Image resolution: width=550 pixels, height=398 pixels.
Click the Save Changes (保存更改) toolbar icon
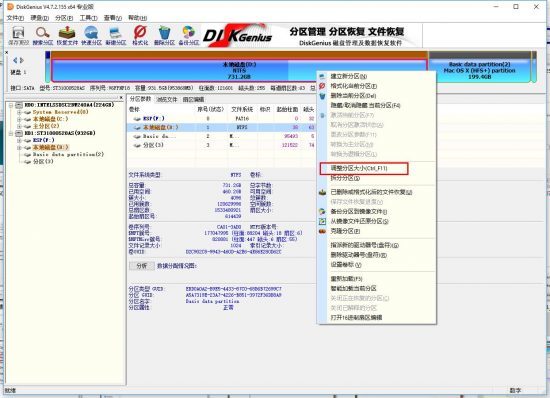point(18,36)
